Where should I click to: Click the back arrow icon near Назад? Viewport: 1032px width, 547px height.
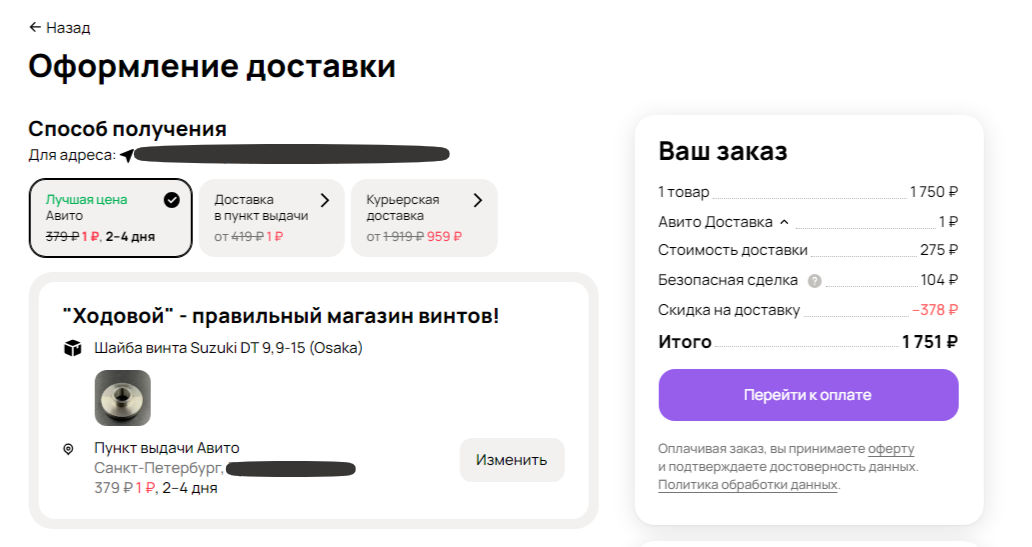(35, 27)
